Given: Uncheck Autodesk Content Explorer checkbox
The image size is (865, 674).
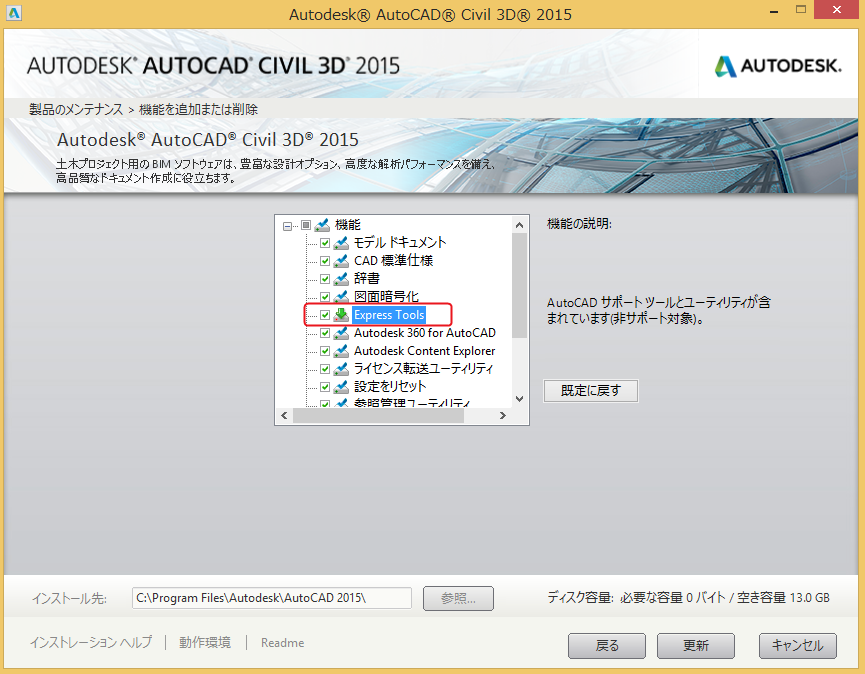Looking at the screenshot, I should click(325, 351).
